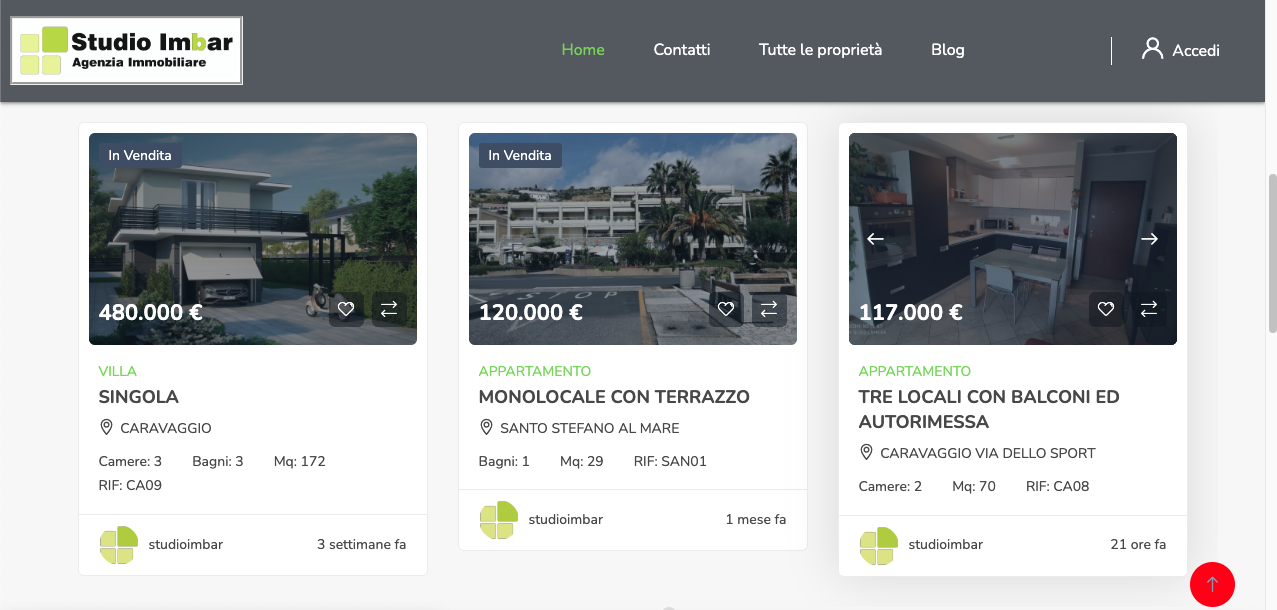Image resolution: width=1277 pixels, height=610 pixels.
Task: Open the Home menu item
Action: pyautogui.click(x=582, y=50)
